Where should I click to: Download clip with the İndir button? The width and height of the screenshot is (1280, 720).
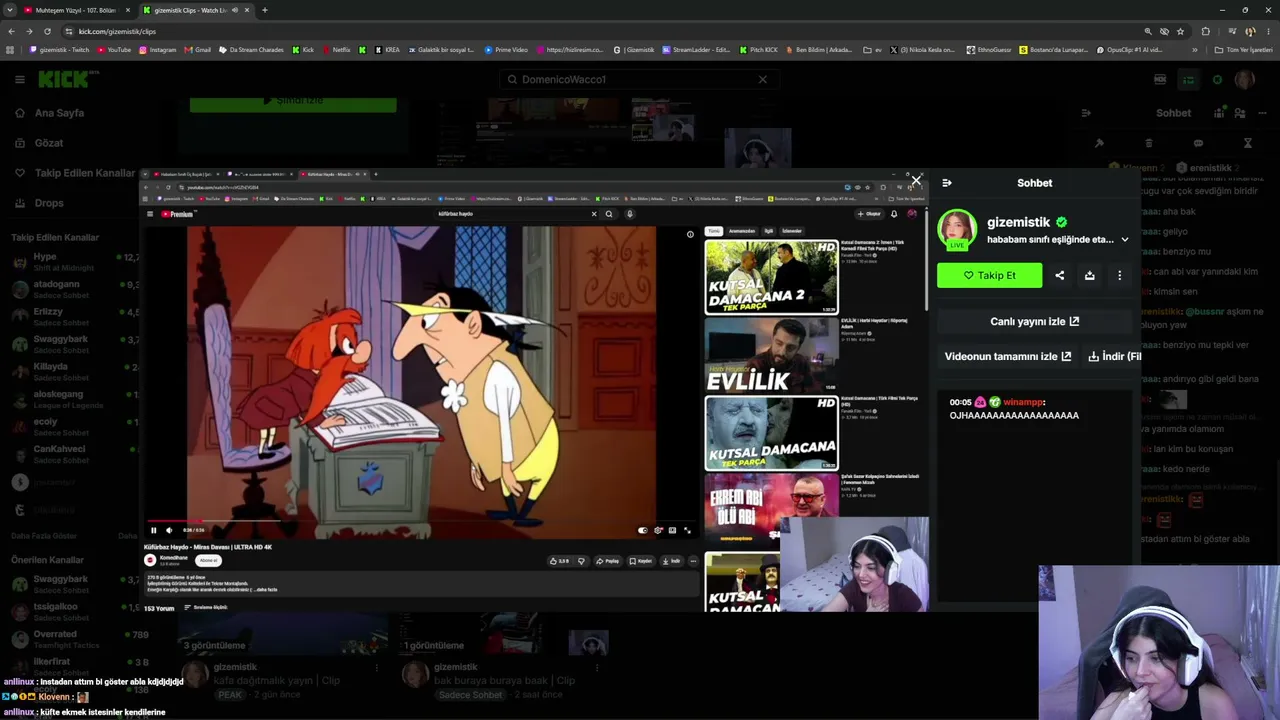tap(1115, 356)
